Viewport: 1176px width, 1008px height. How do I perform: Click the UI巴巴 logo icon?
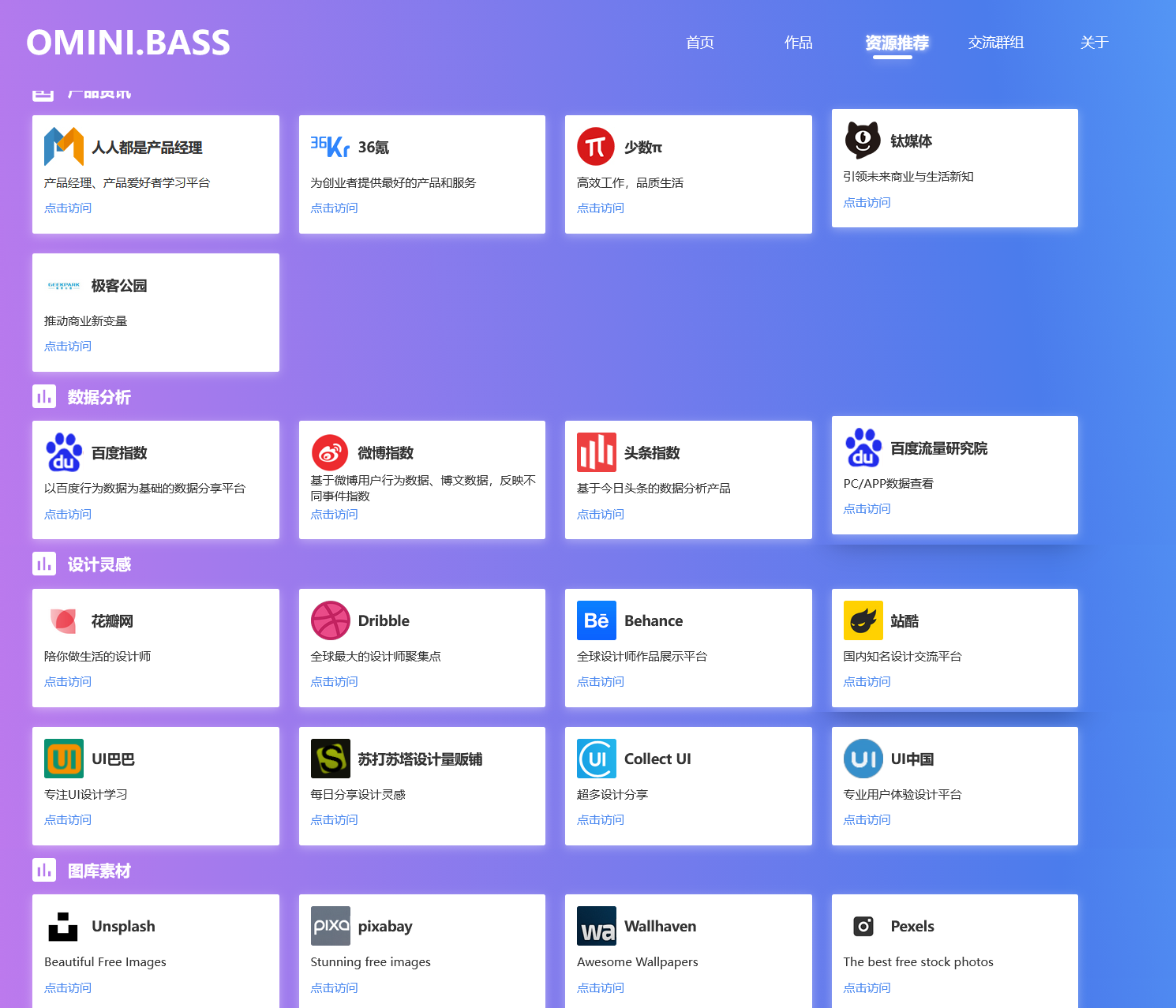click(x=64, y=759)
